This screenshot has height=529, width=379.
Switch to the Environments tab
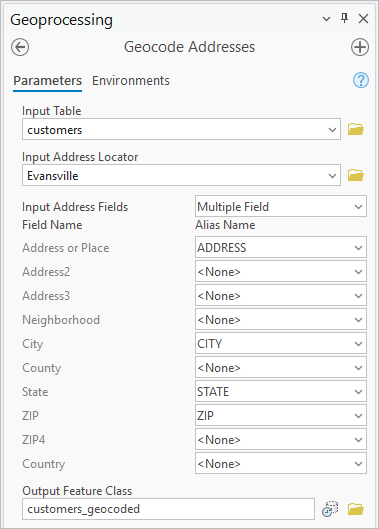tap(131, 81)
